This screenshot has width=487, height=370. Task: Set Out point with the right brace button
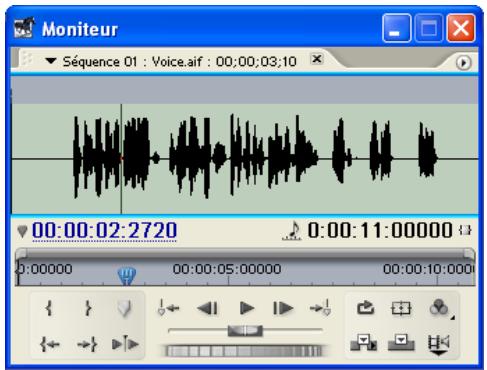click(88, 308)
